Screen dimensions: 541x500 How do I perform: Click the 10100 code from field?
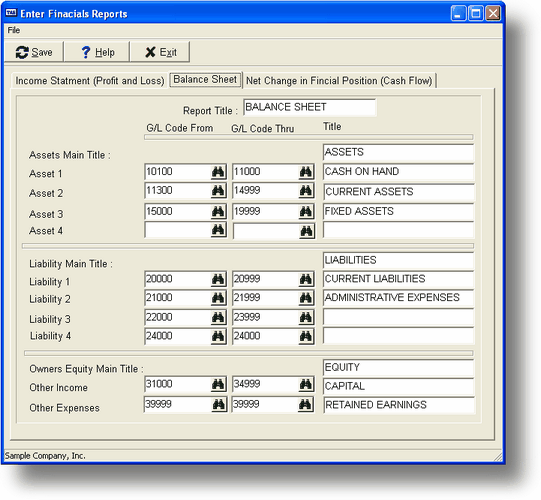[x=178, y=172]
